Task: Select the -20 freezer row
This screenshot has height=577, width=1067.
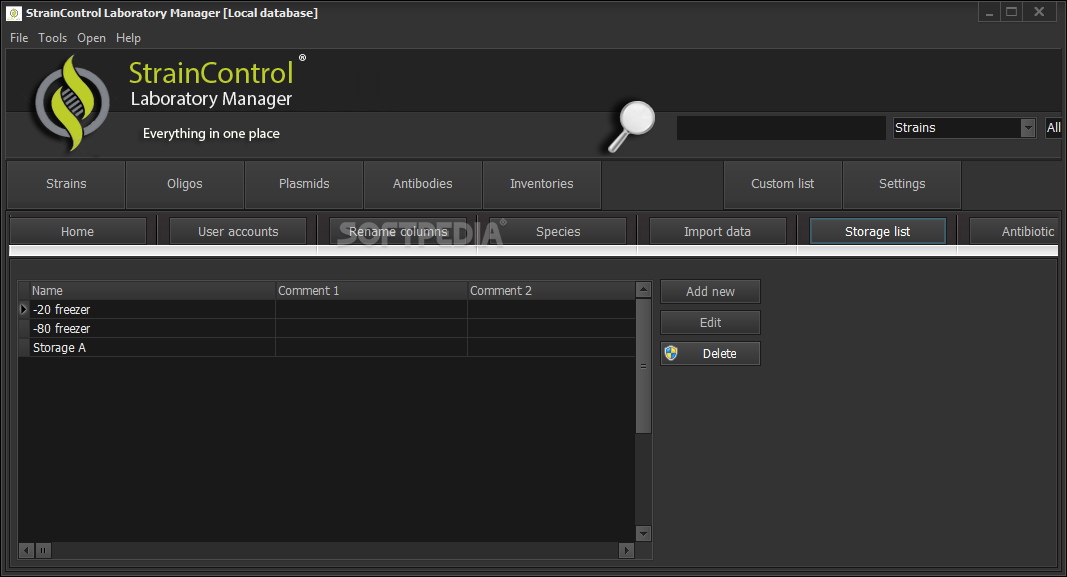Action: (x=327, y=310)
